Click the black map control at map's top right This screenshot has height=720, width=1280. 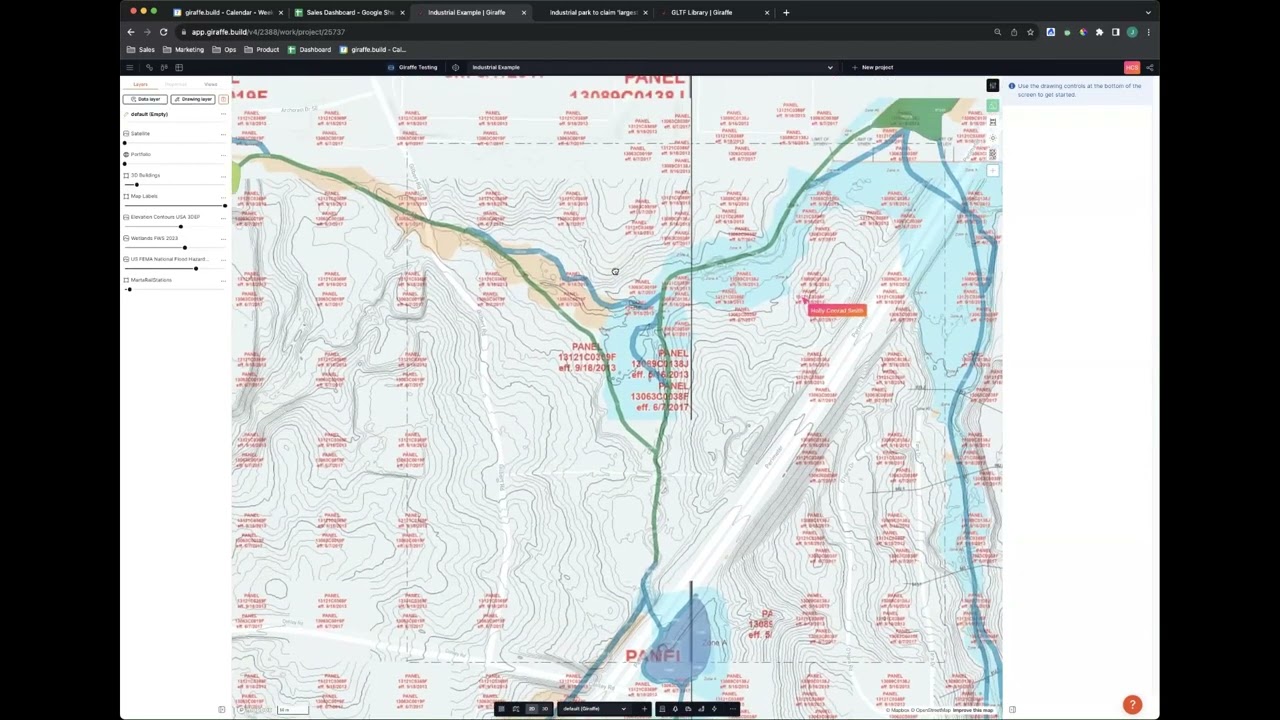[x=992, y=86]
